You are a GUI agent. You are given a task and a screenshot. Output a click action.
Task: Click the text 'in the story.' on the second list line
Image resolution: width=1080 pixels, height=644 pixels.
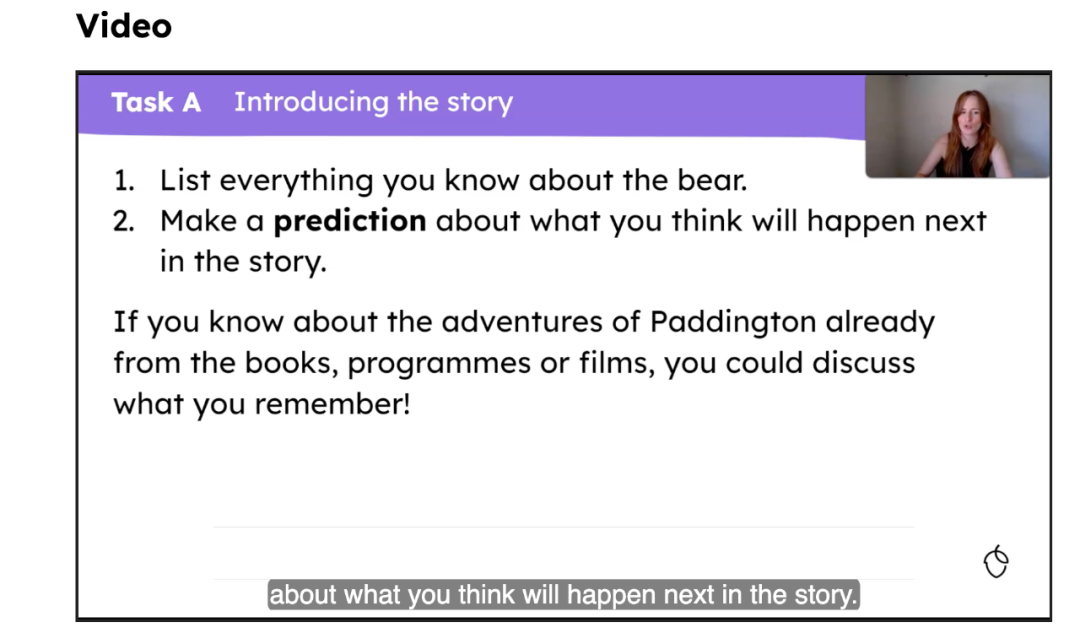(243, 262)
